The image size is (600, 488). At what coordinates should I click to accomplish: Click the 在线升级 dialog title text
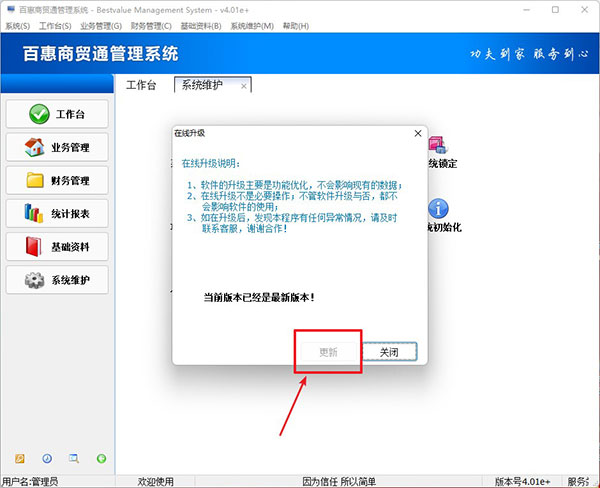pyautogui.click(x=189, y=133)
